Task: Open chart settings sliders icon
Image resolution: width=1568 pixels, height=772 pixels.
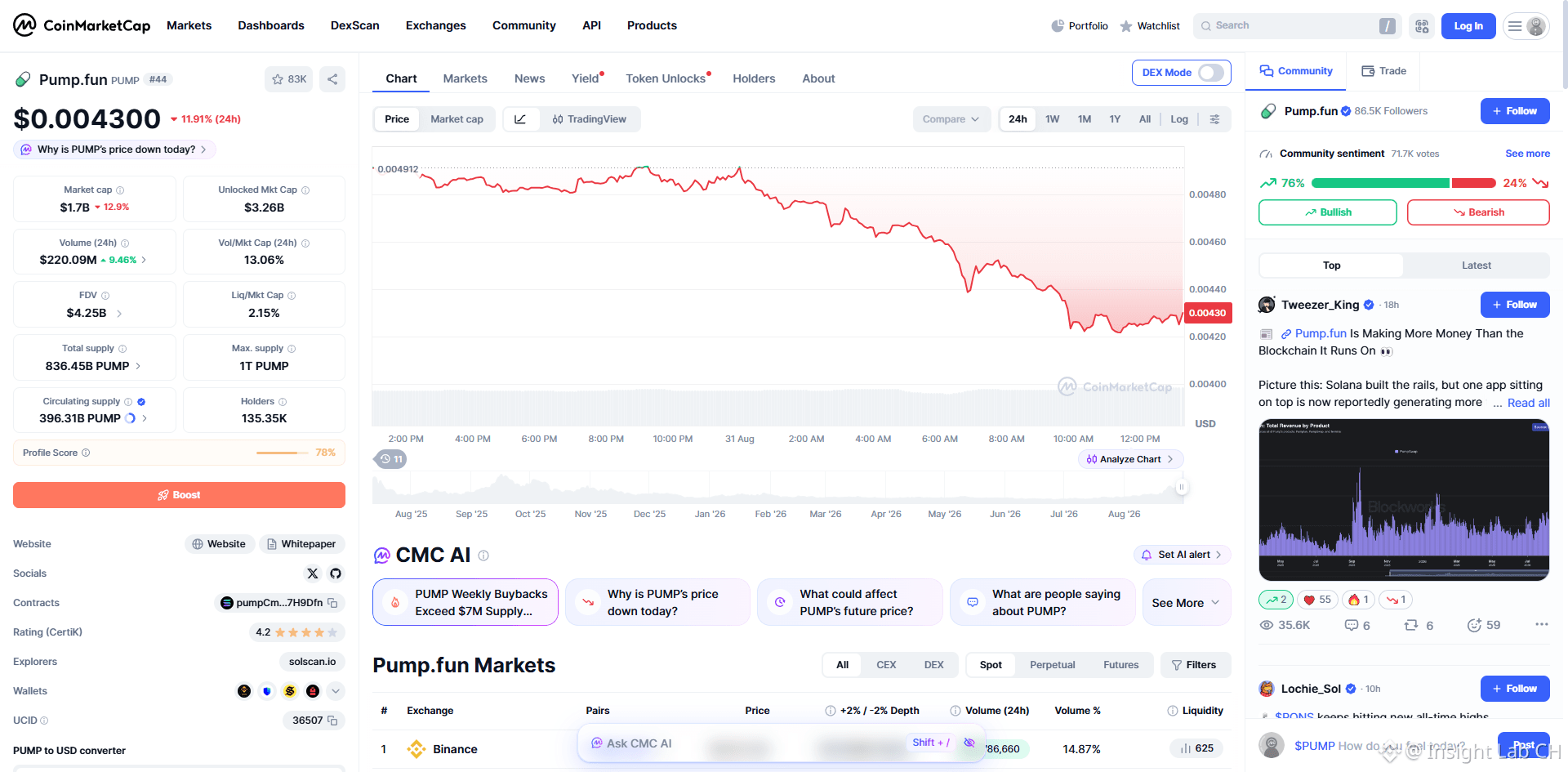Action: (x=1215, y=119)
